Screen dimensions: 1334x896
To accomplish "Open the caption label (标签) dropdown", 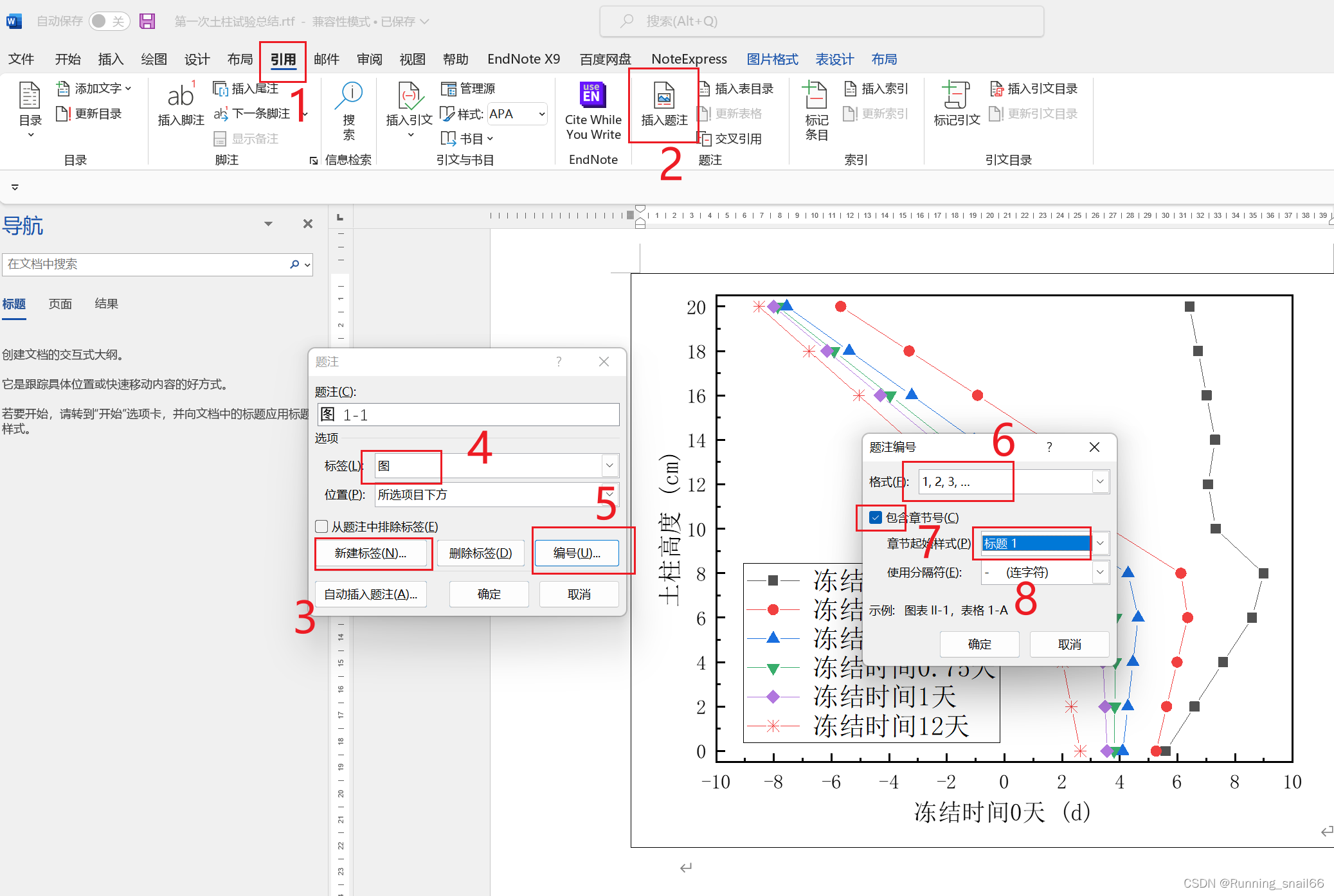I will pos(609,465).
